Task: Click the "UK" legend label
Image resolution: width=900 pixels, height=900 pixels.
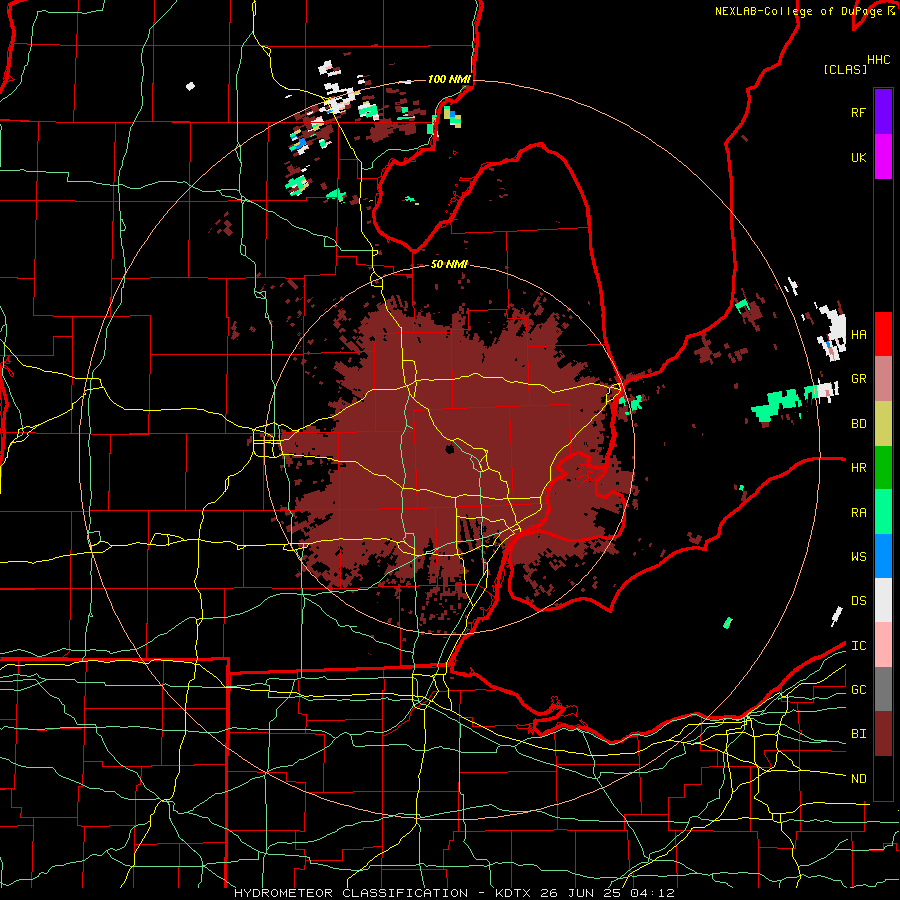Action: [858, 158]
